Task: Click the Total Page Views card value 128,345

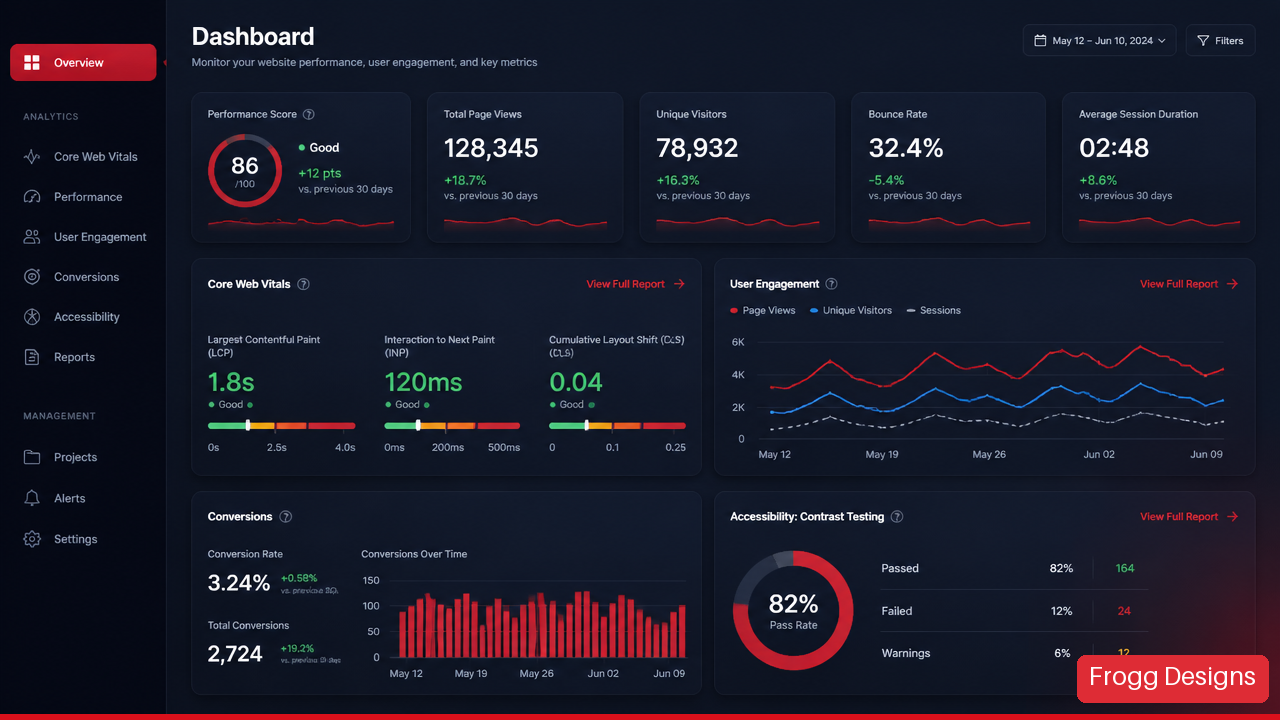Action: click(491, 149)
